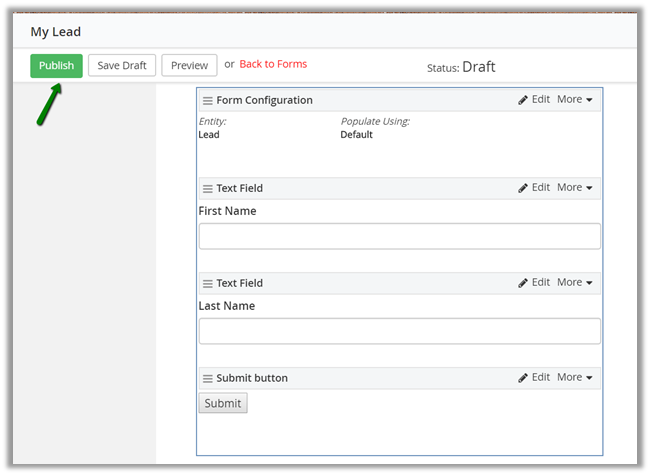Click the Last Name Text Field drag handle
Screen dimensions: 650x476
point(208,284)
